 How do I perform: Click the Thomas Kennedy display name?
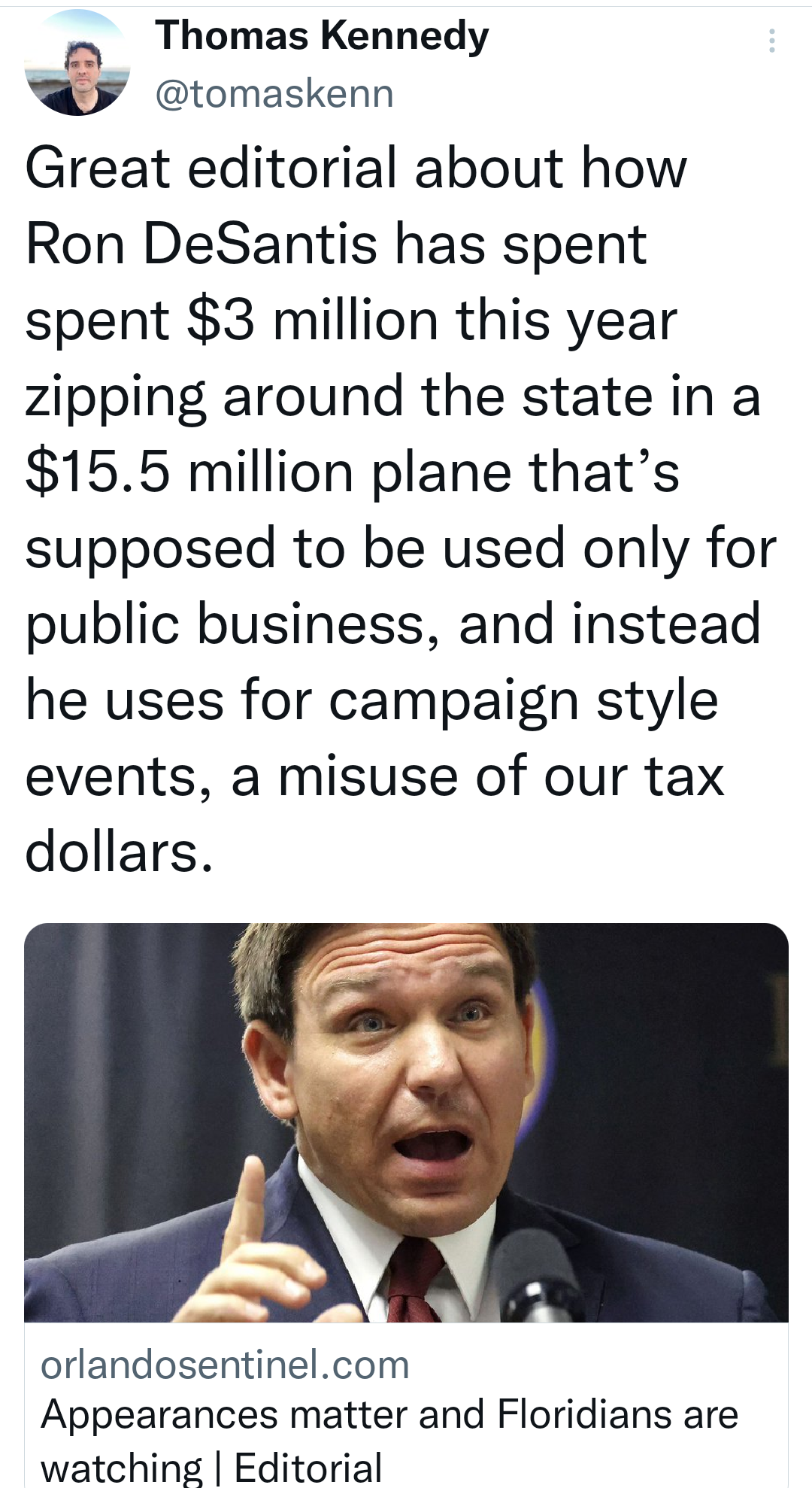[x=322, y=36]
